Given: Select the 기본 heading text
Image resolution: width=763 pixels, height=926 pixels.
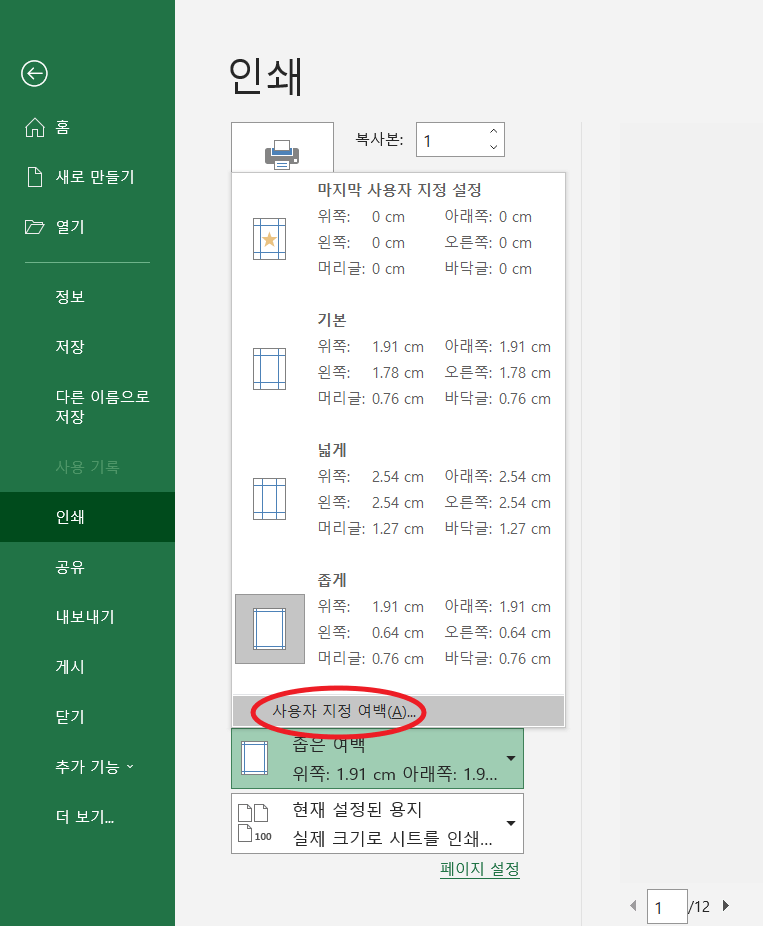Looking at the screenshot, I should (332, 320).
